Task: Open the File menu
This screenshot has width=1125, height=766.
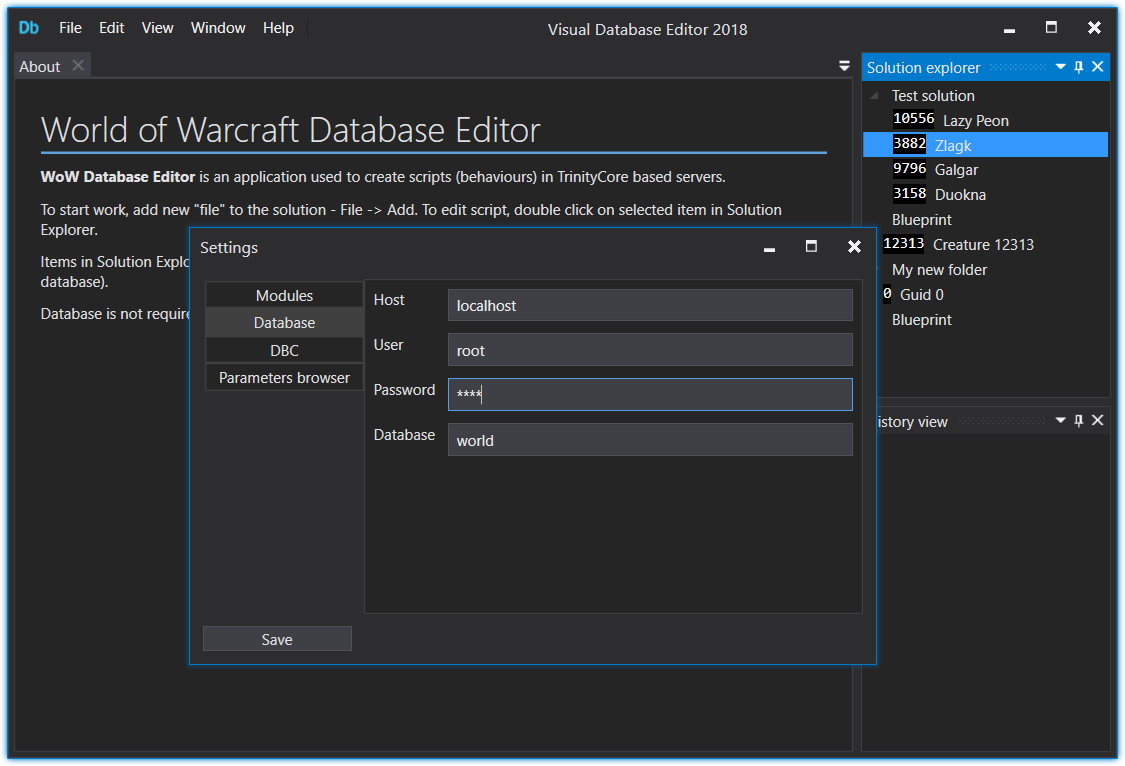Action: pyautogui.click(x=70, y=28)
